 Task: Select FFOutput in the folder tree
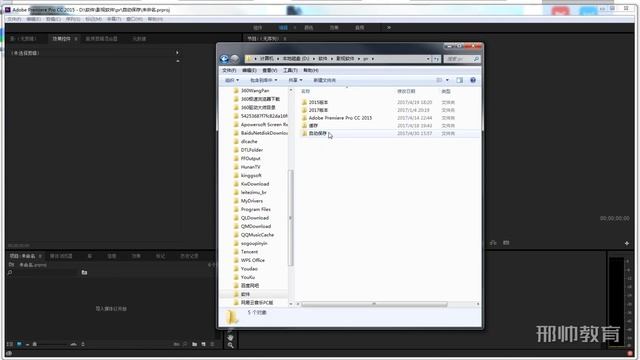[250, 158]
